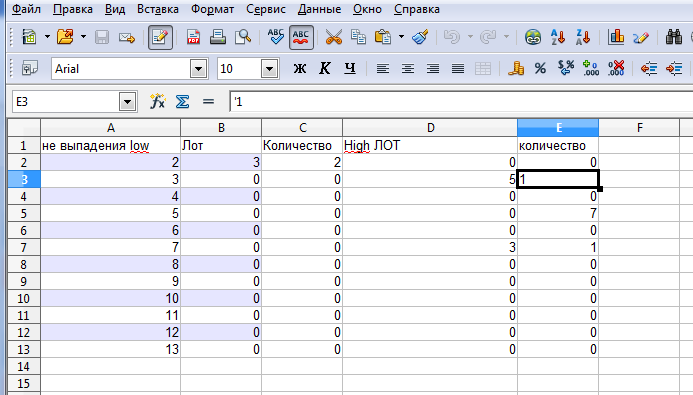Open the New document dropdown arrow
Viewport: 693px width, 395px height.
(x=47, y=37)
